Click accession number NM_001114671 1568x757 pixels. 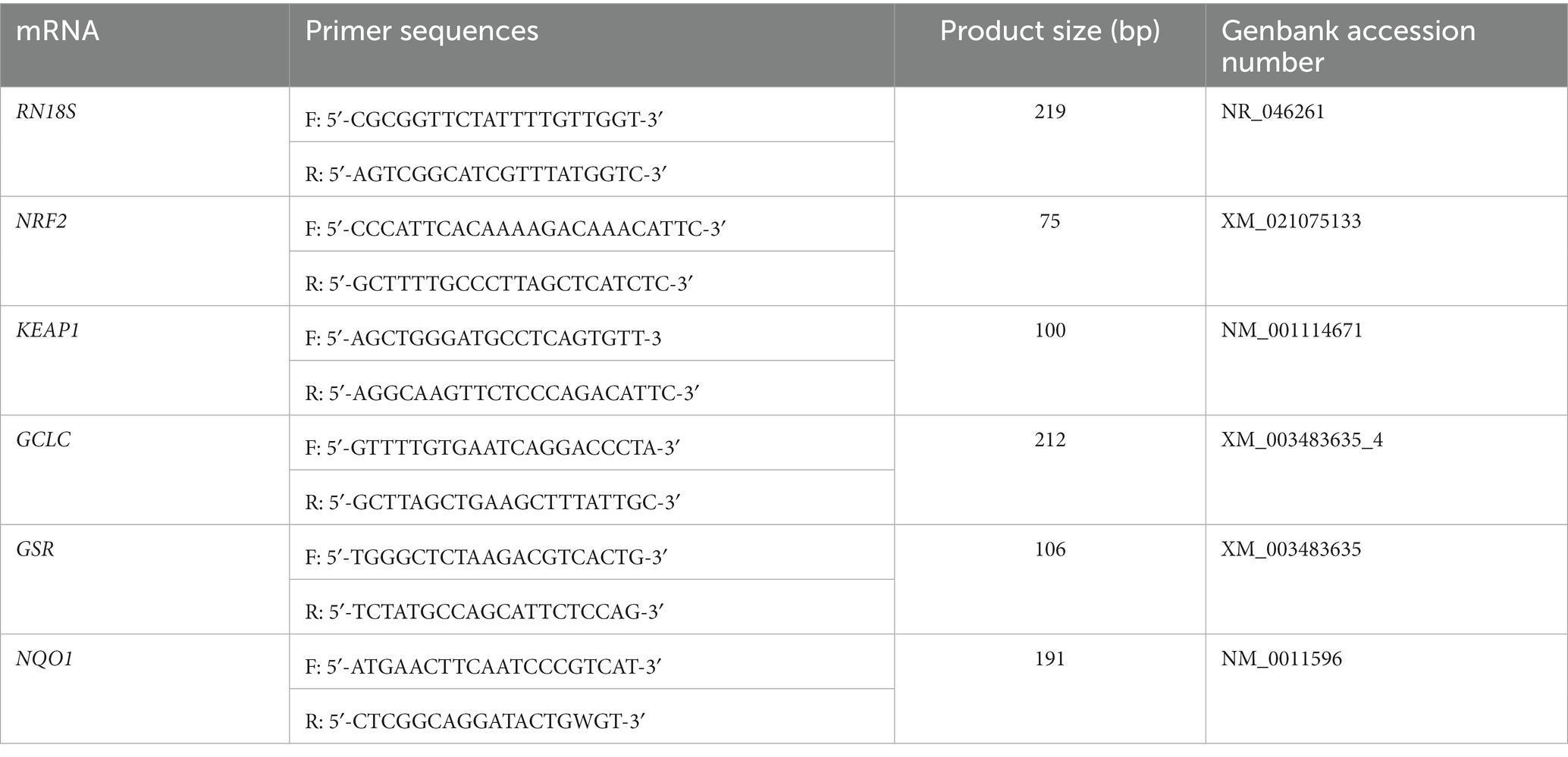tap(1291, 330)
